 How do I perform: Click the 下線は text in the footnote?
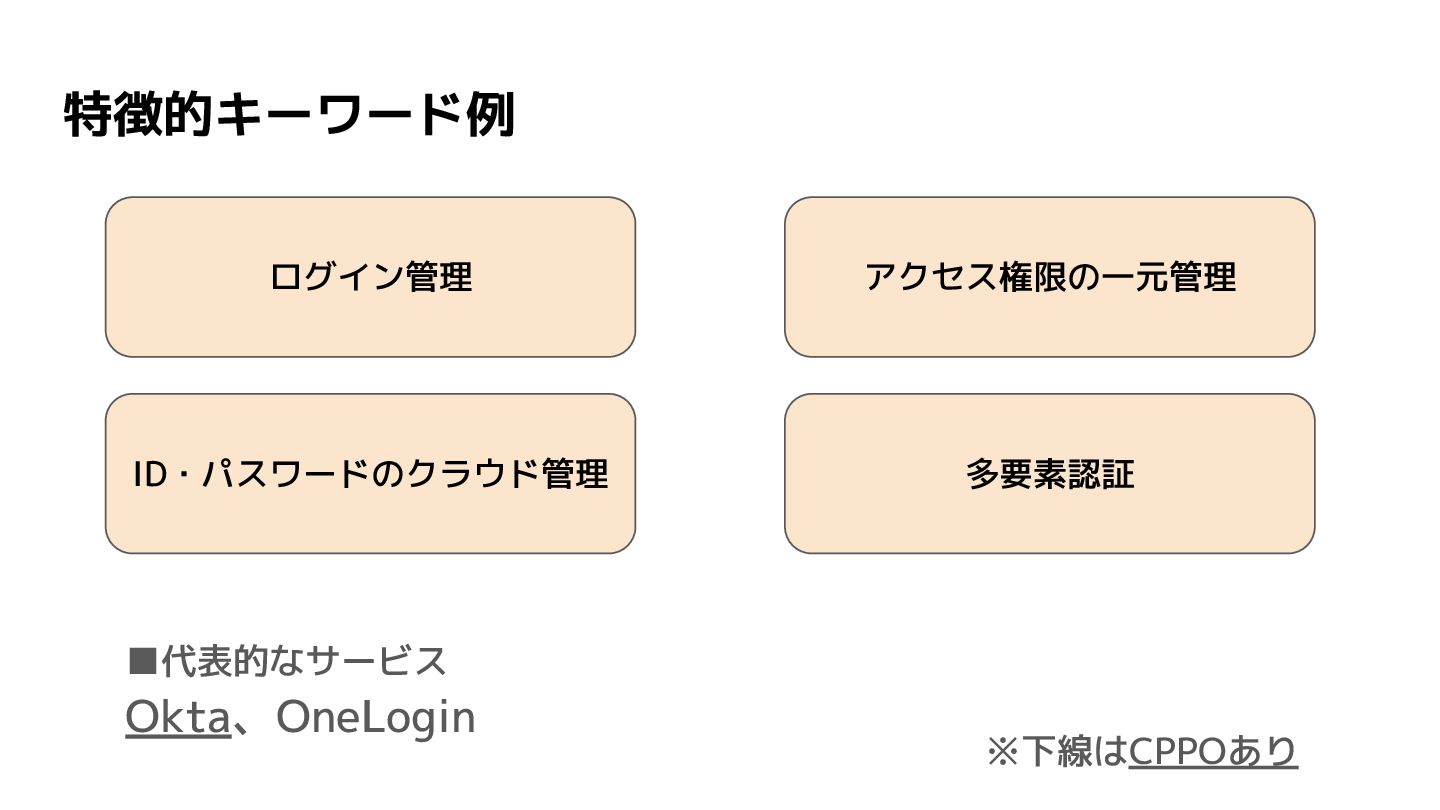1074,752
